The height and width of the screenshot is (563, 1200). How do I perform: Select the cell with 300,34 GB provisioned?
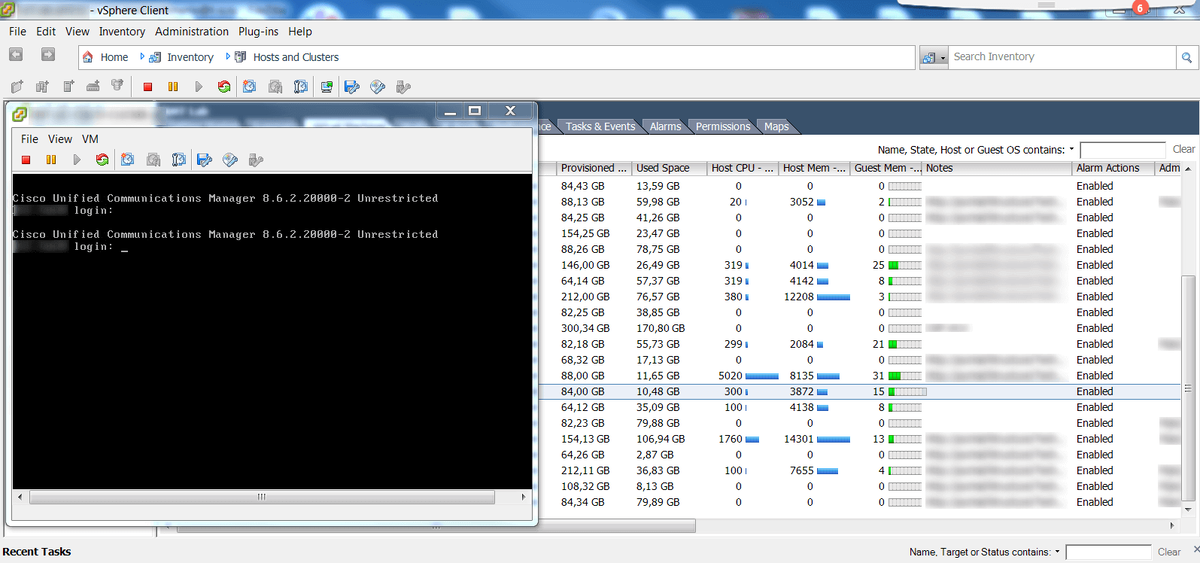585,328
